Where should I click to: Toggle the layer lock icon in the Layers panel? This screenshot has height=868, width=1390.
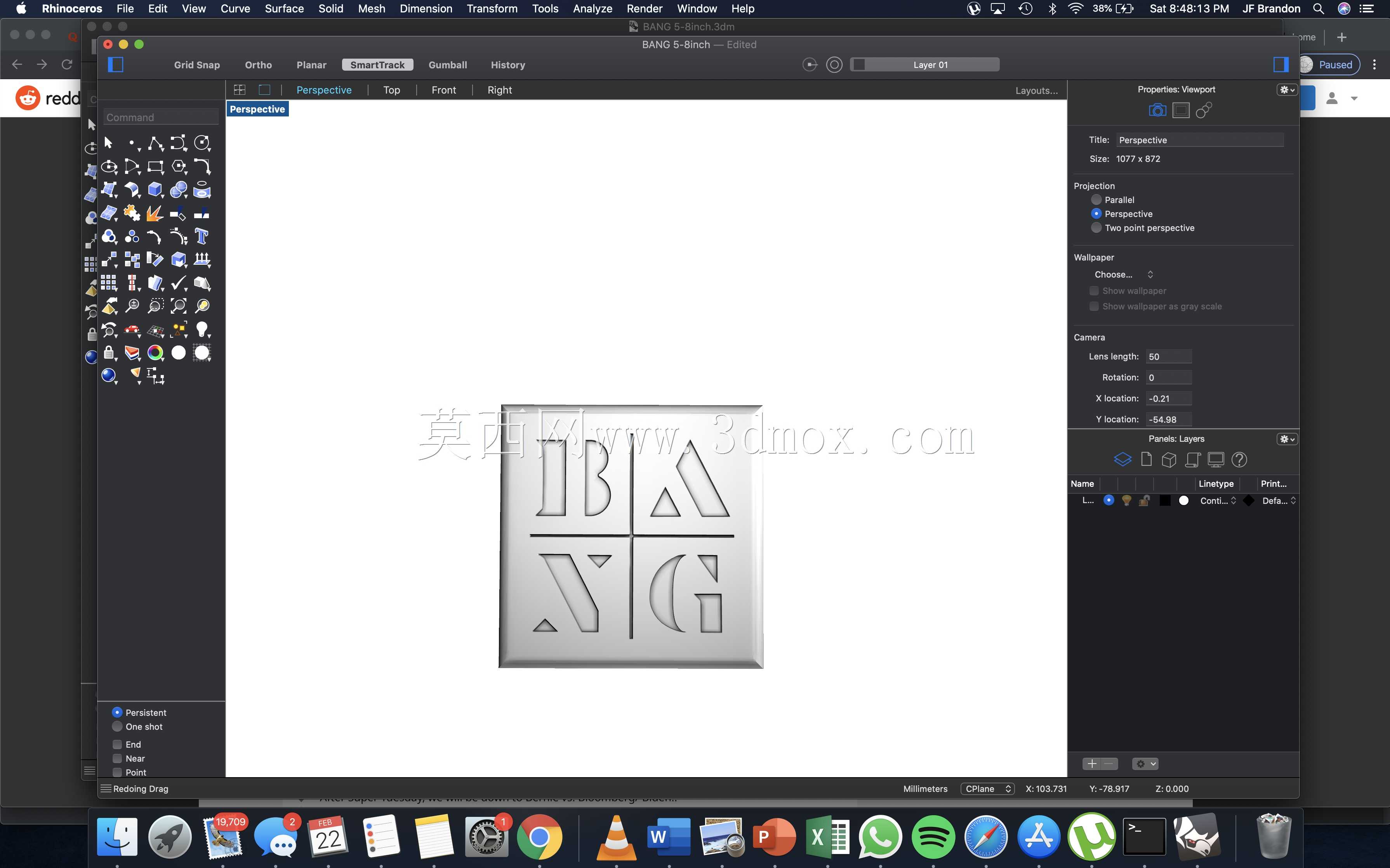pos(1144,500)
